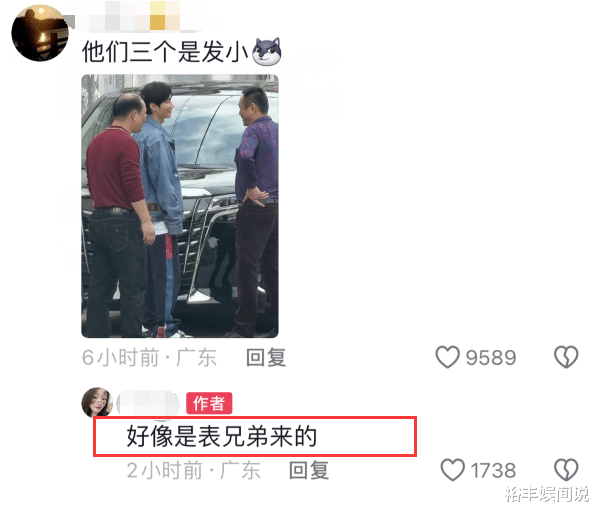The width and height of the screenshot is (598, 513).
Task: Open the blurred username beside 作者 badge
Action: (x=148, y=403)
